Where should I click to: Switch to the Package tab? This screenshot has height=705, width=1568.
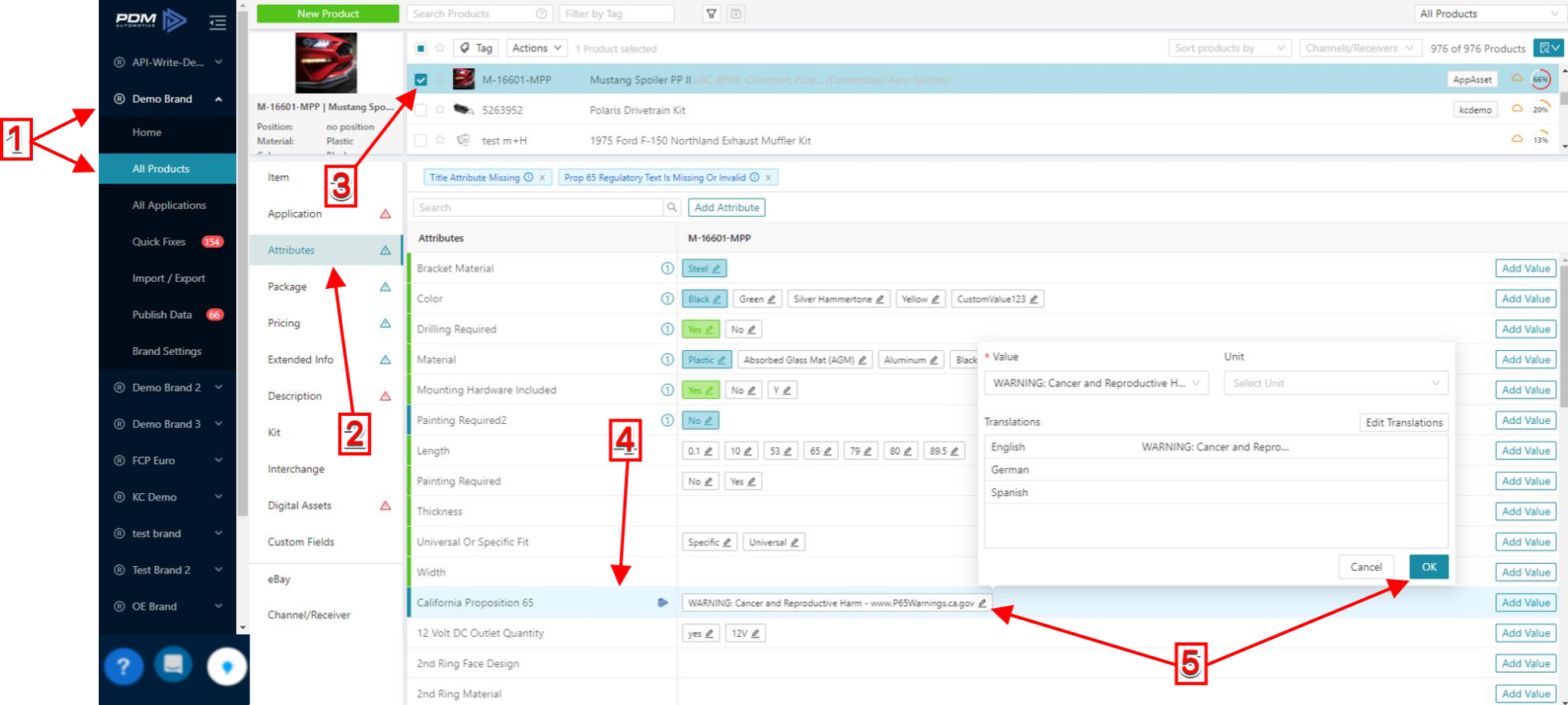coord(325,287)
